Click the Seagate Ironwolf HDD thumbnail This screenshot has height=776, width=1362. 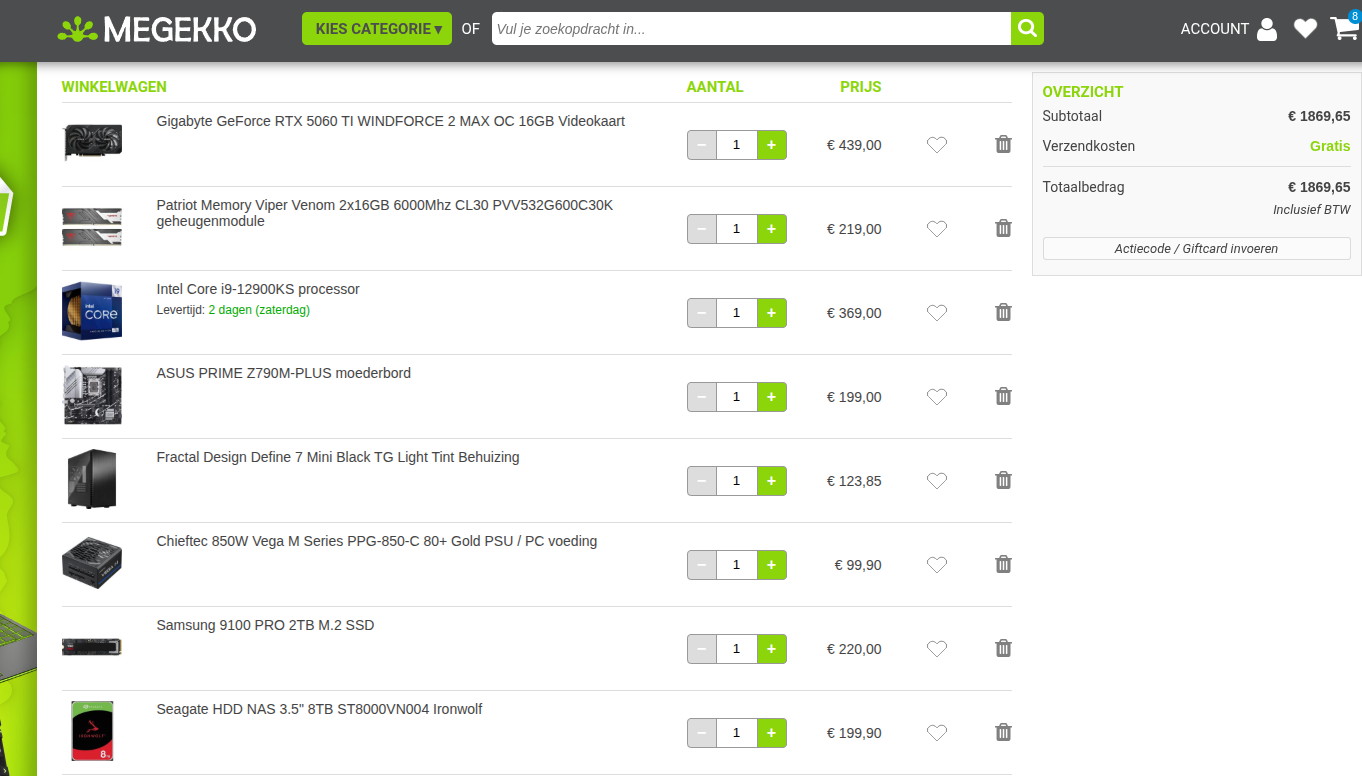[92, 731]
